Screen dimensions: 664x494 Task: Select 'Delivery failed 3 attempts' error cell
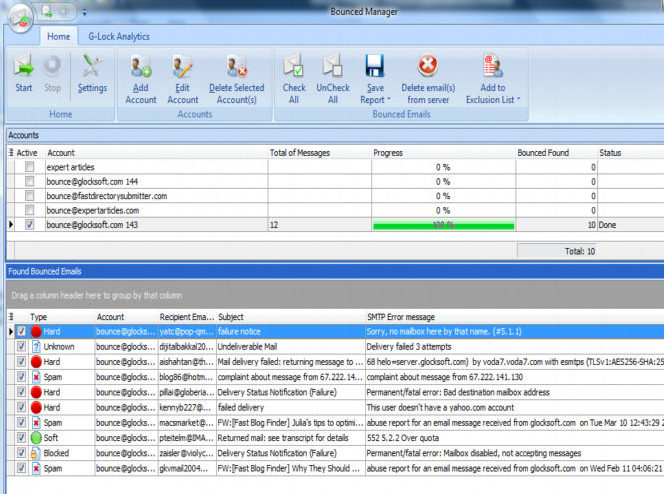(x=515, y=347)
